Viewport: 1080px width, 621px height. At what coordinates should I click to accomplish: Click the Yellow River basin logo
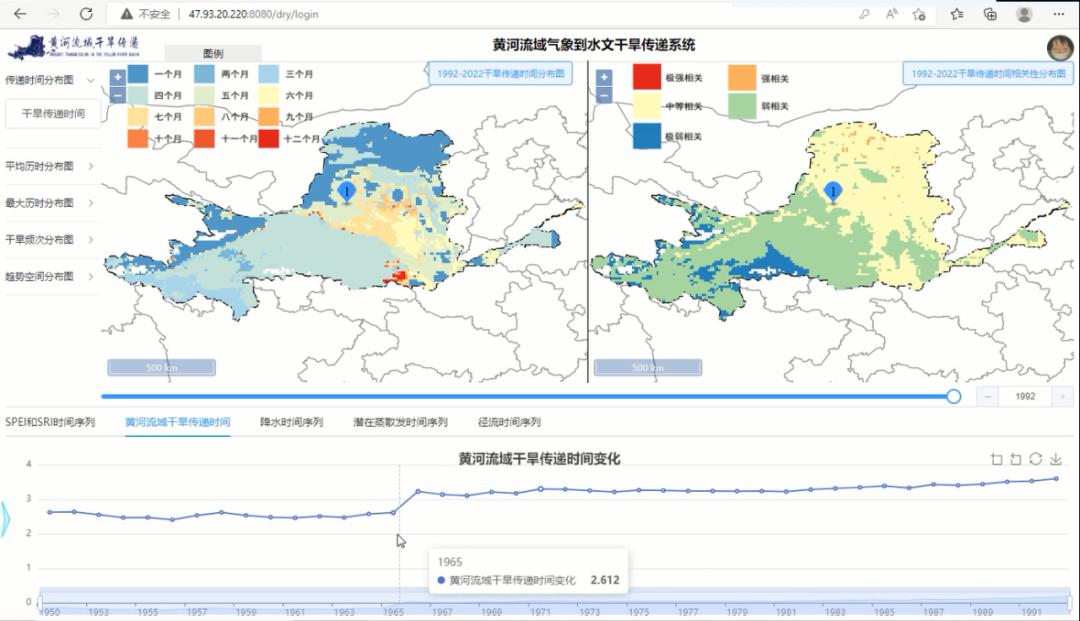point(73,47)
